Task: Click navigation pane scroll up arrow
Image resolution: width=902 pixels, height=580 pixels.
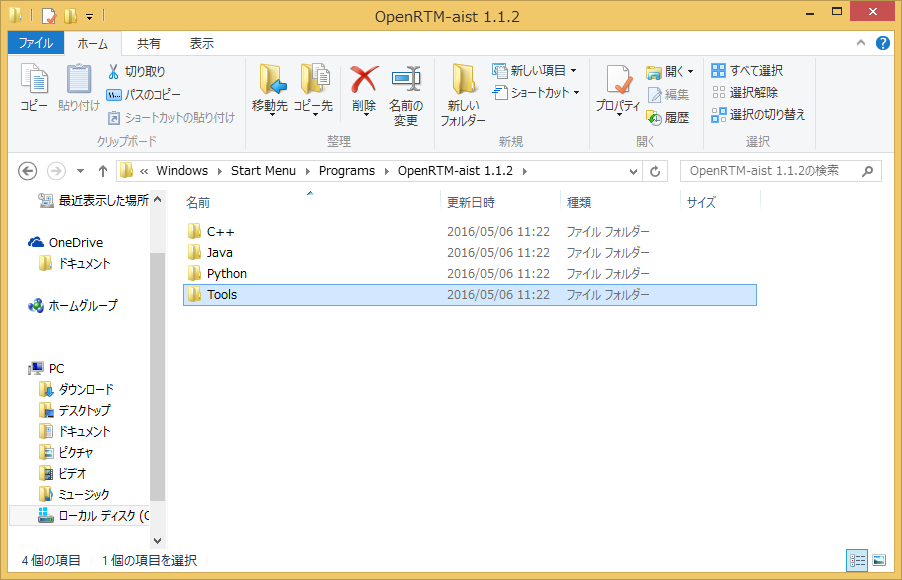Action: 158,199
